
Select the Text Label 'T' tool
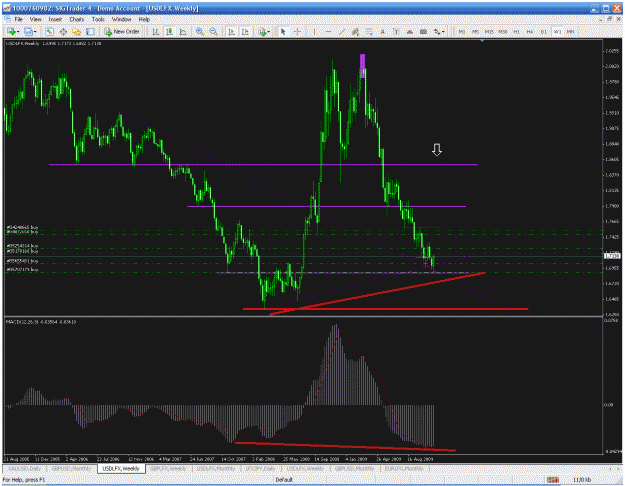tap(396, 31)
